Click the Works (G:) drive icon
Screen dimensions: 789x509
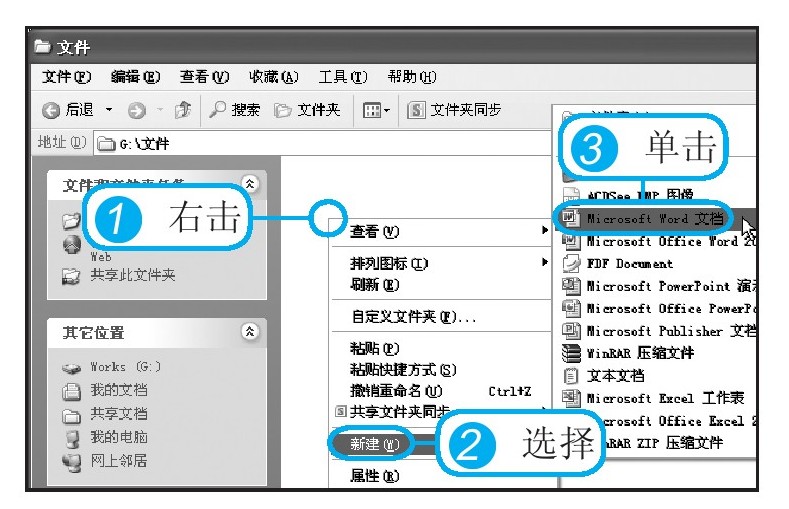[71, 368]
